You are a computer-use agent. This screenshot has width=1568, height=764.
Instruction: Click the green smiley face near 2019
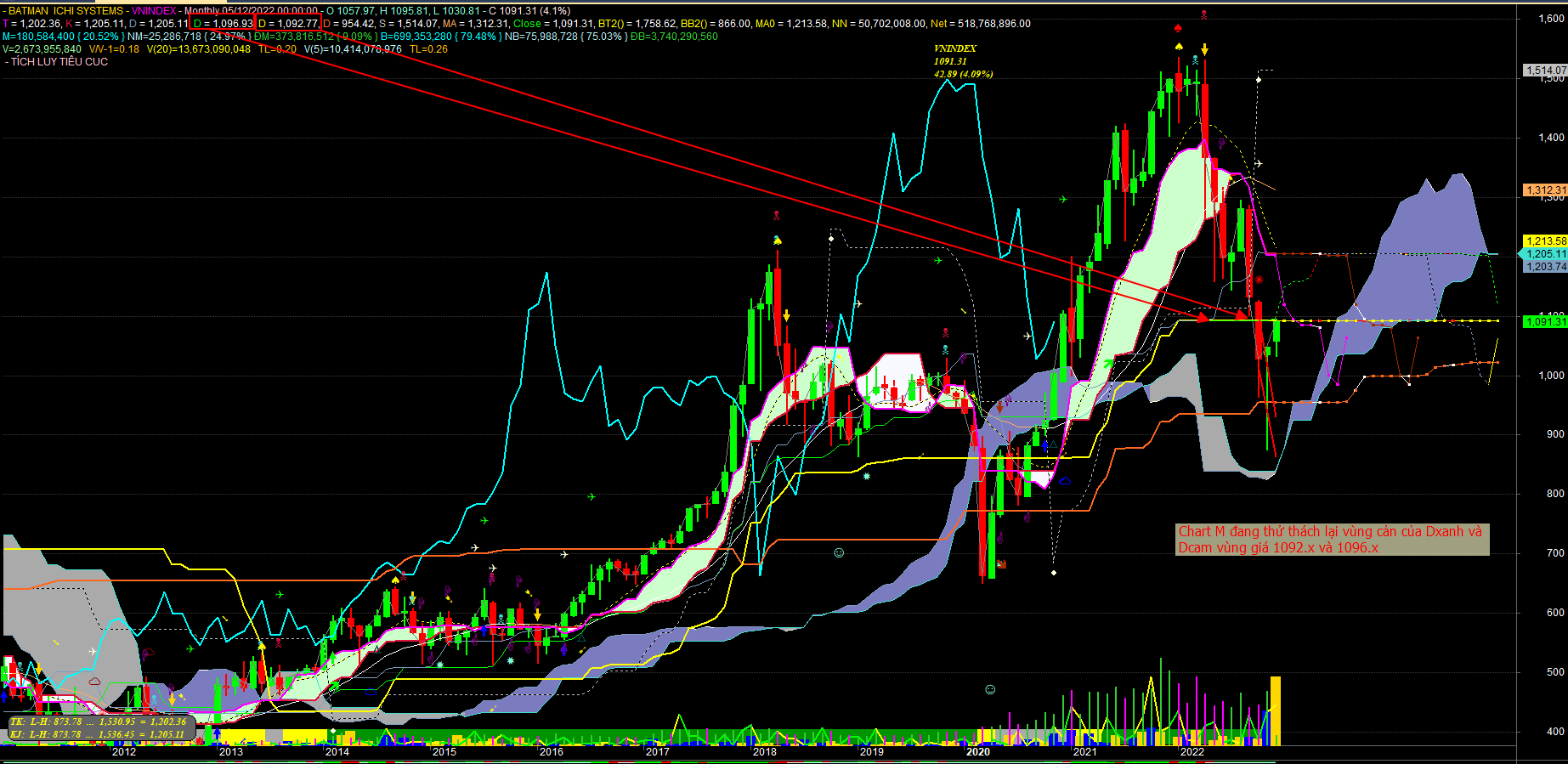tap(839, 552)
